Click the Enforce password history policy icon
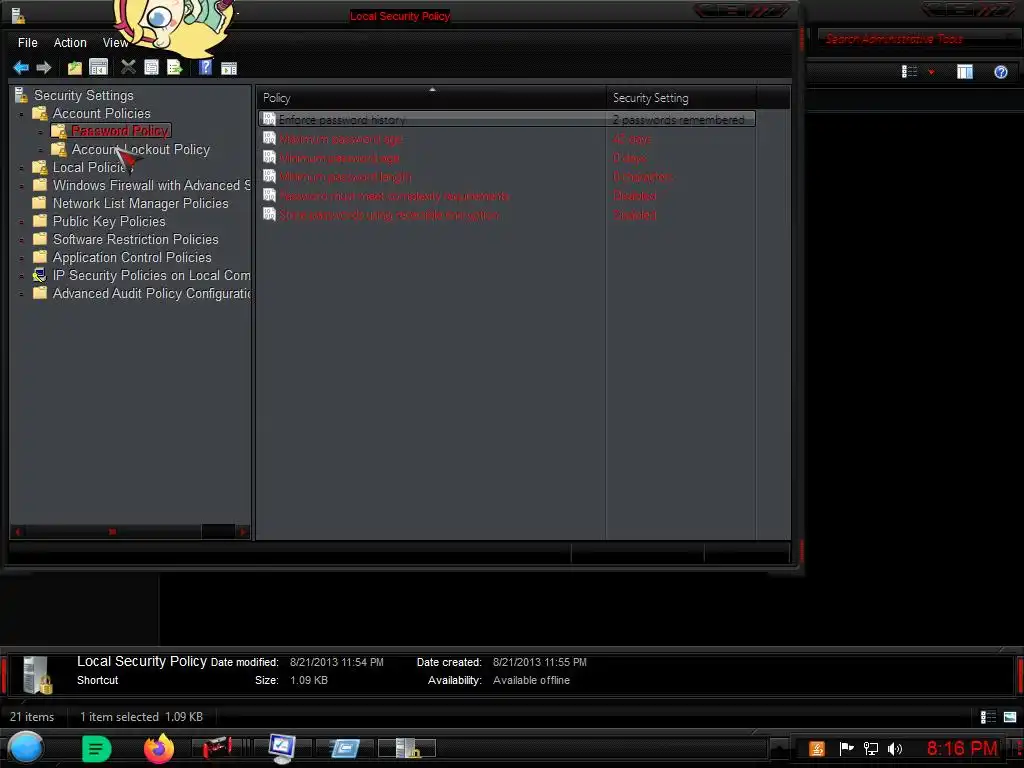 [x=269, y=119]
